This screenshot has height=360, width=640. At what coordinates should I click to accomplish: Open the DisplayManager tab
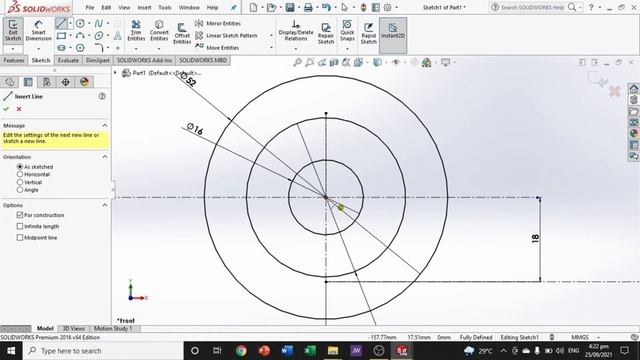(x=84, y=82)
